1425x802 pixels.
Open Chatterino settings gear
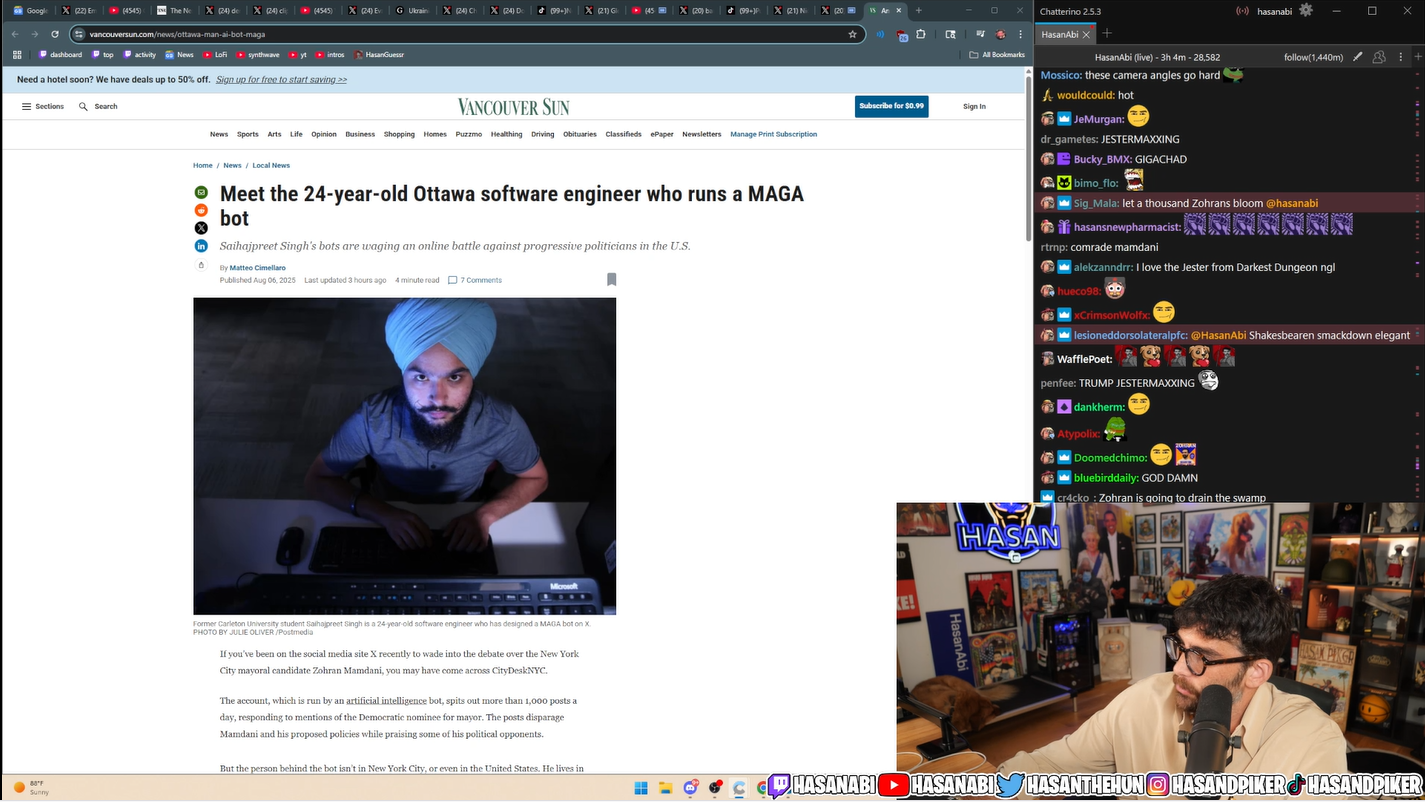[1306, 10]
